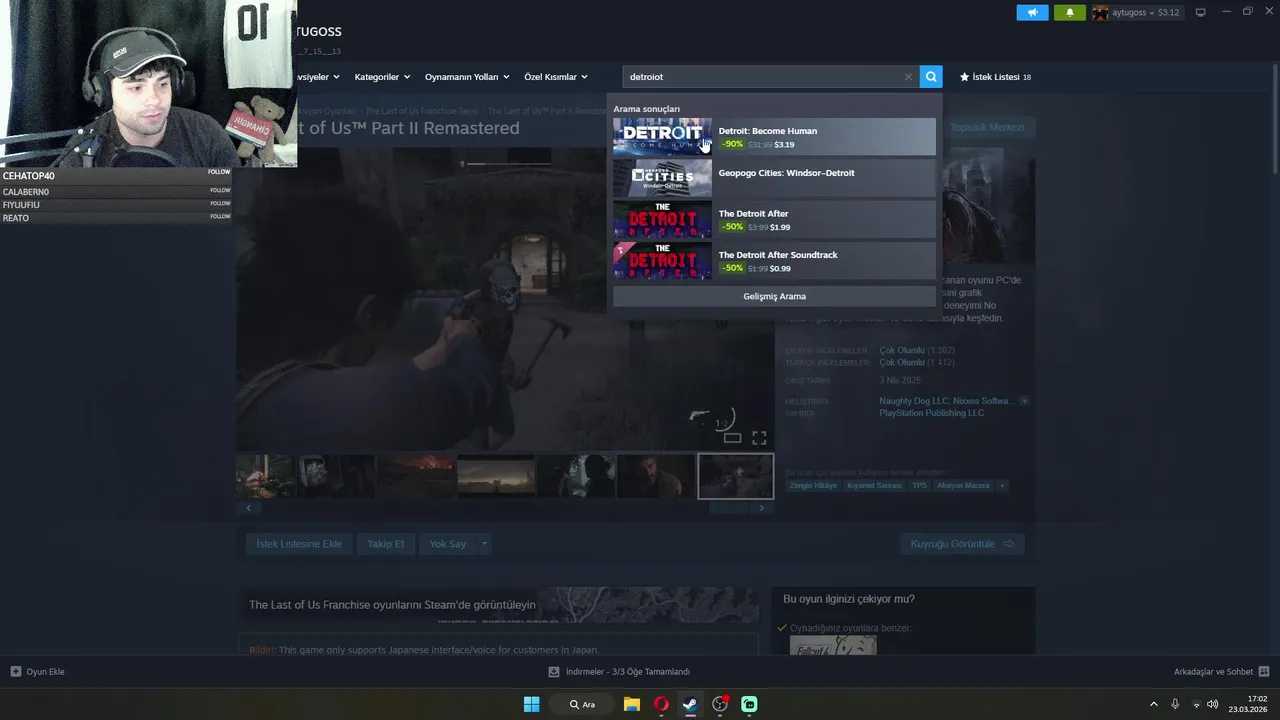Open the TPS tag
This screenshot has width=1280, height=720.
pos(919,486)
